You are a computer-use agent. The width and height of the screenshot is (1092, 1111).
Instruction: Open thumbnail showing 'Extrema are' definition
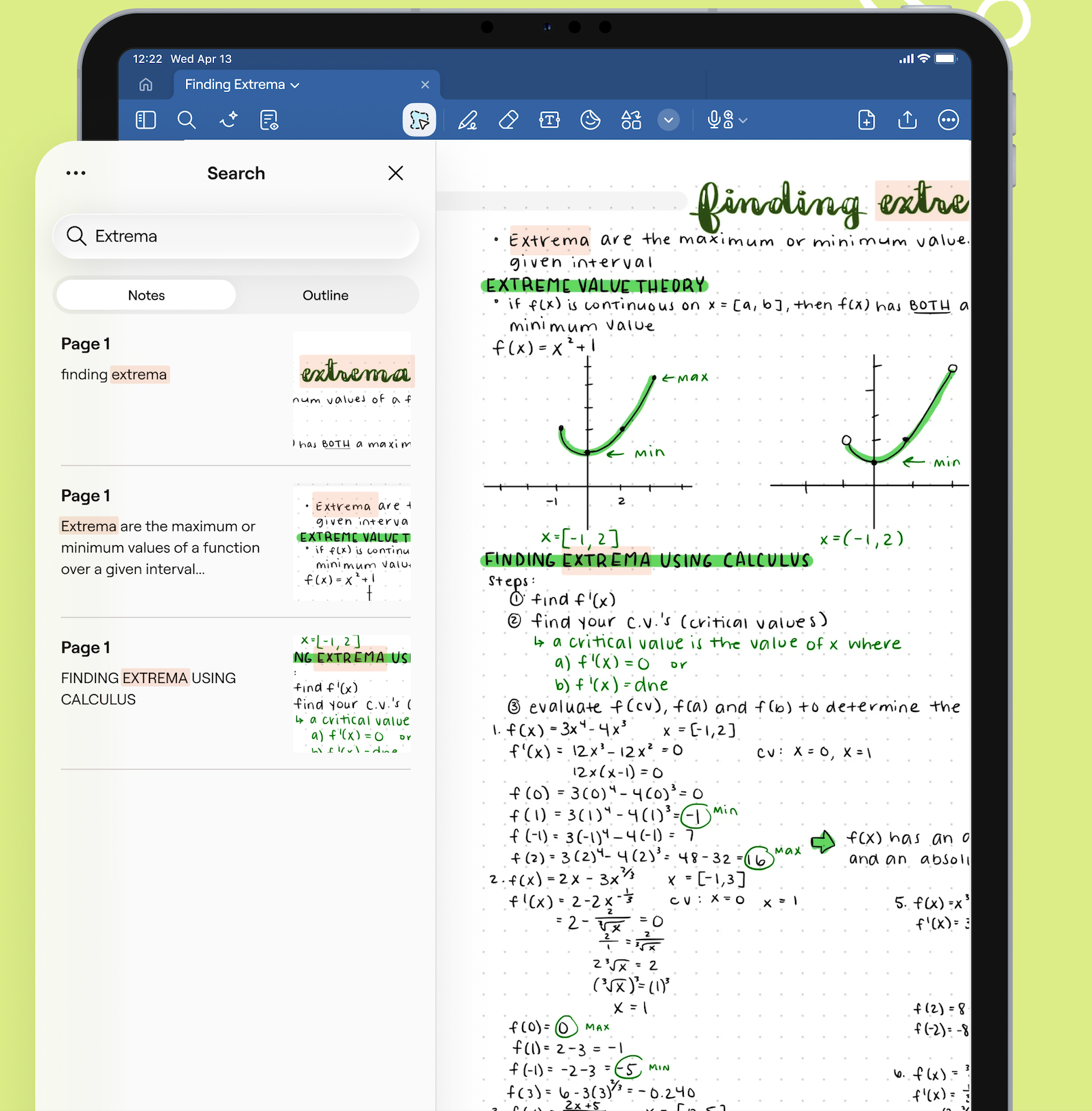coord(352,542)
